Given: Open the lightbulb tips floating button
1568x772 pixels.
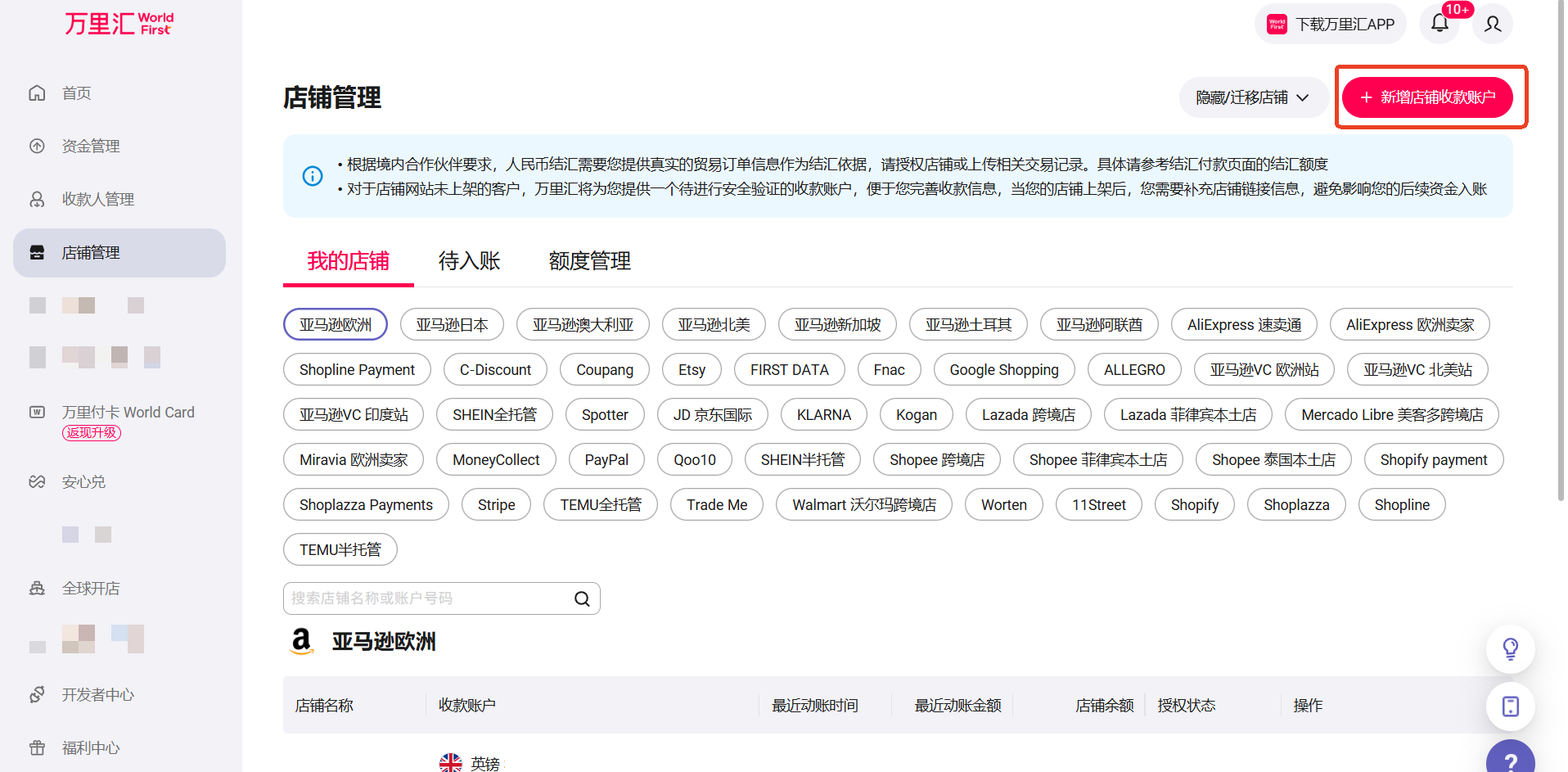Looking at the screenshot, I should [x=1510, y=648].
